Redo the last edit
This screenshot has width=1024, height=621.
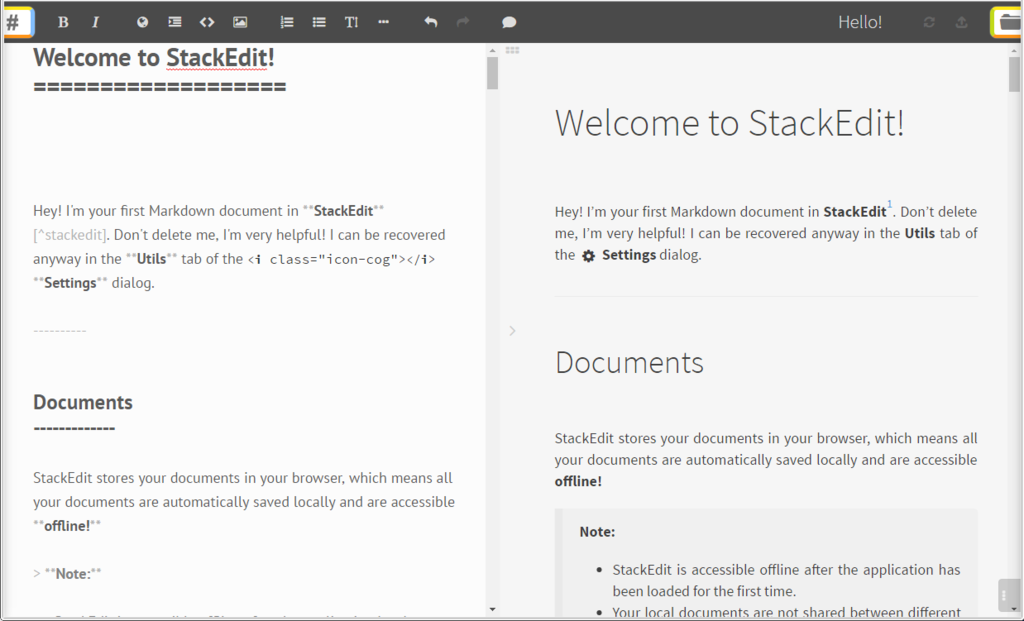click(x=463, y=22)
